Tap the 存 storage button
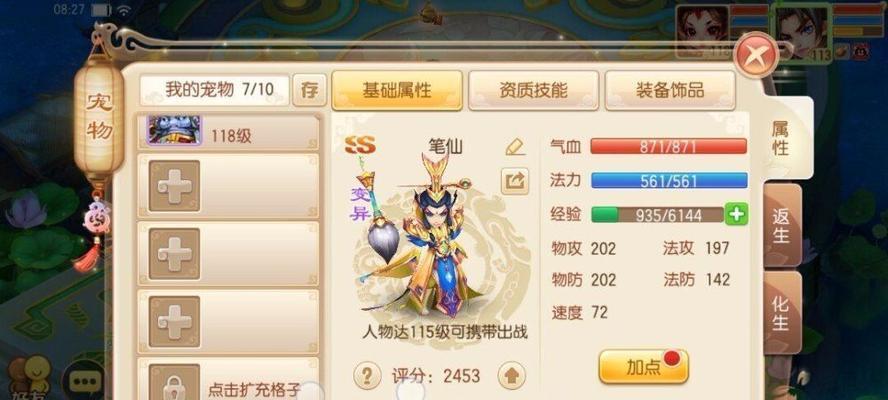 click(x=309, y=91)
